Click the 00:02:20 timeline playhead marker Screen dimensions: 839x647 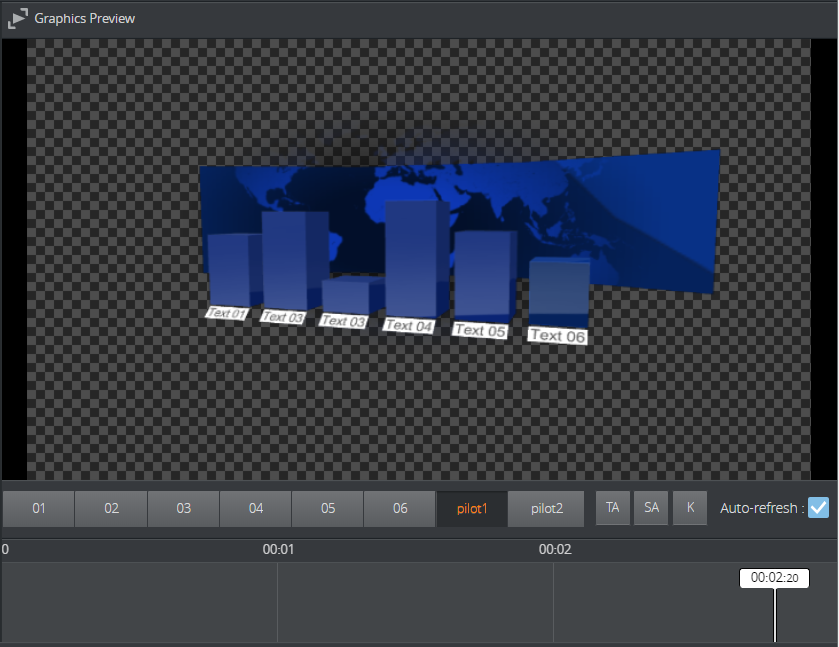coord(774,578)
